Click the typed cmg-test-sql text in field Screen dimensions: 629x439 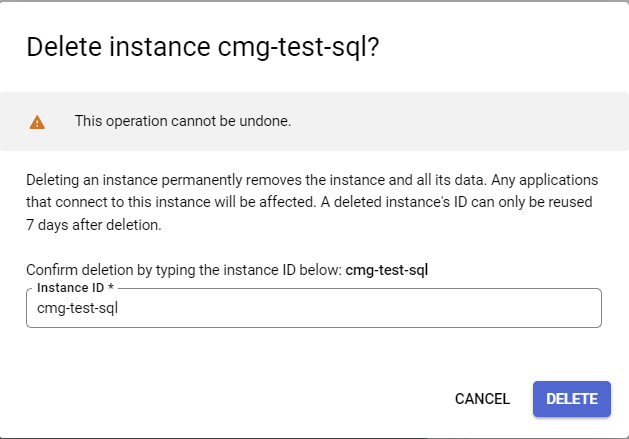coord(78,309)
